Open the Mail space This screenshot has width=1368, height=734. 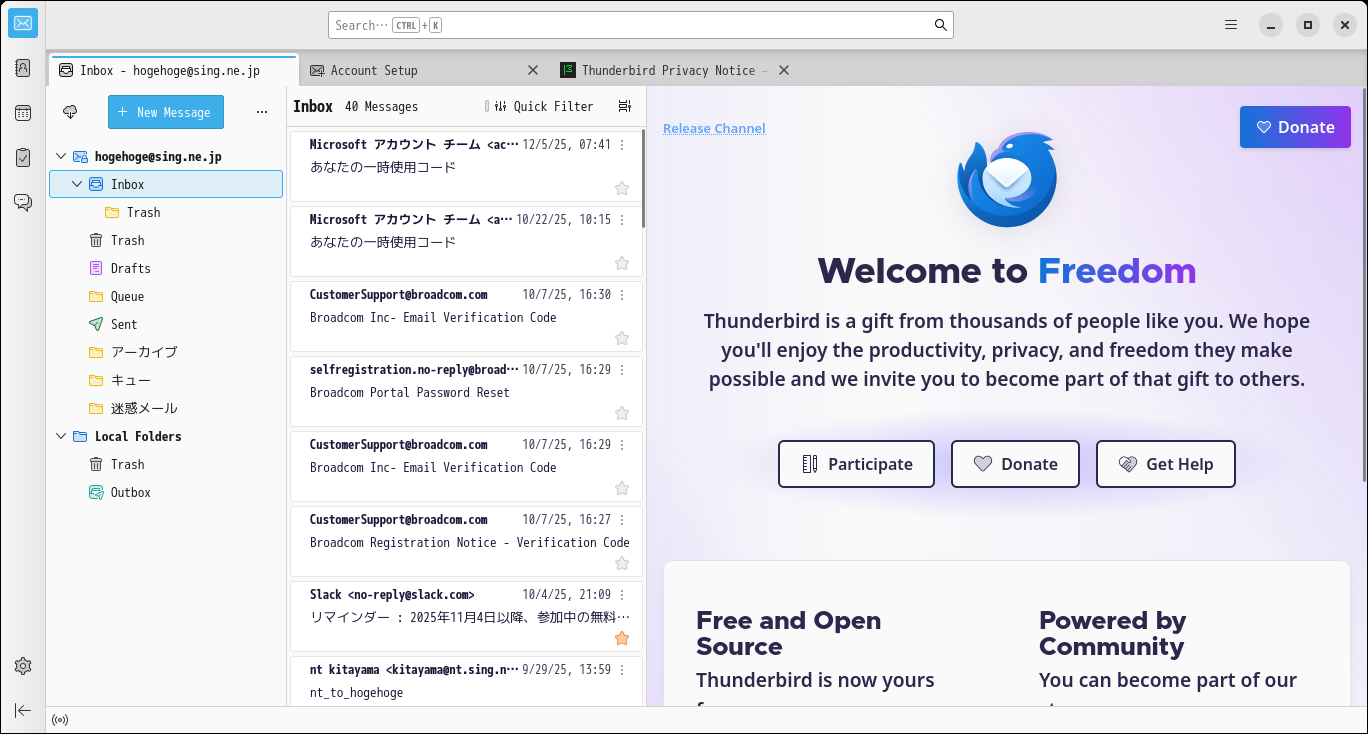pos(23,23)
